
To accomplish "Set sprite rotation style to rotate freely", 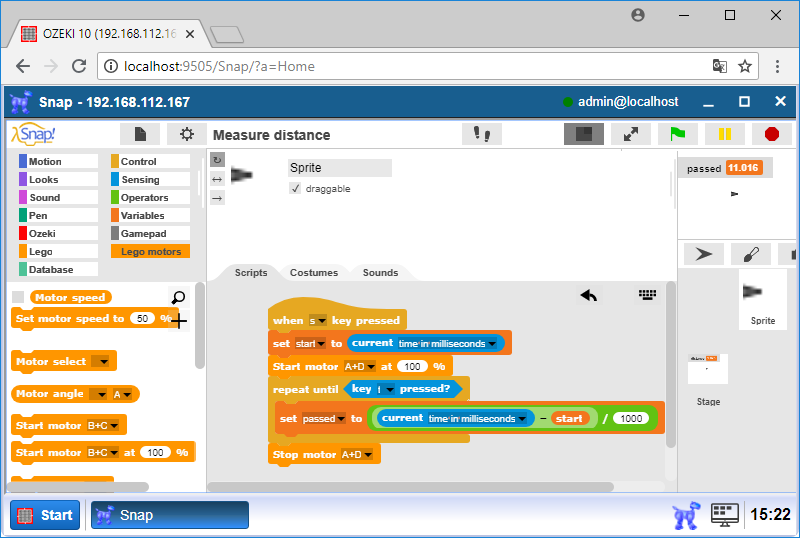I will click(x=217, y=160).
